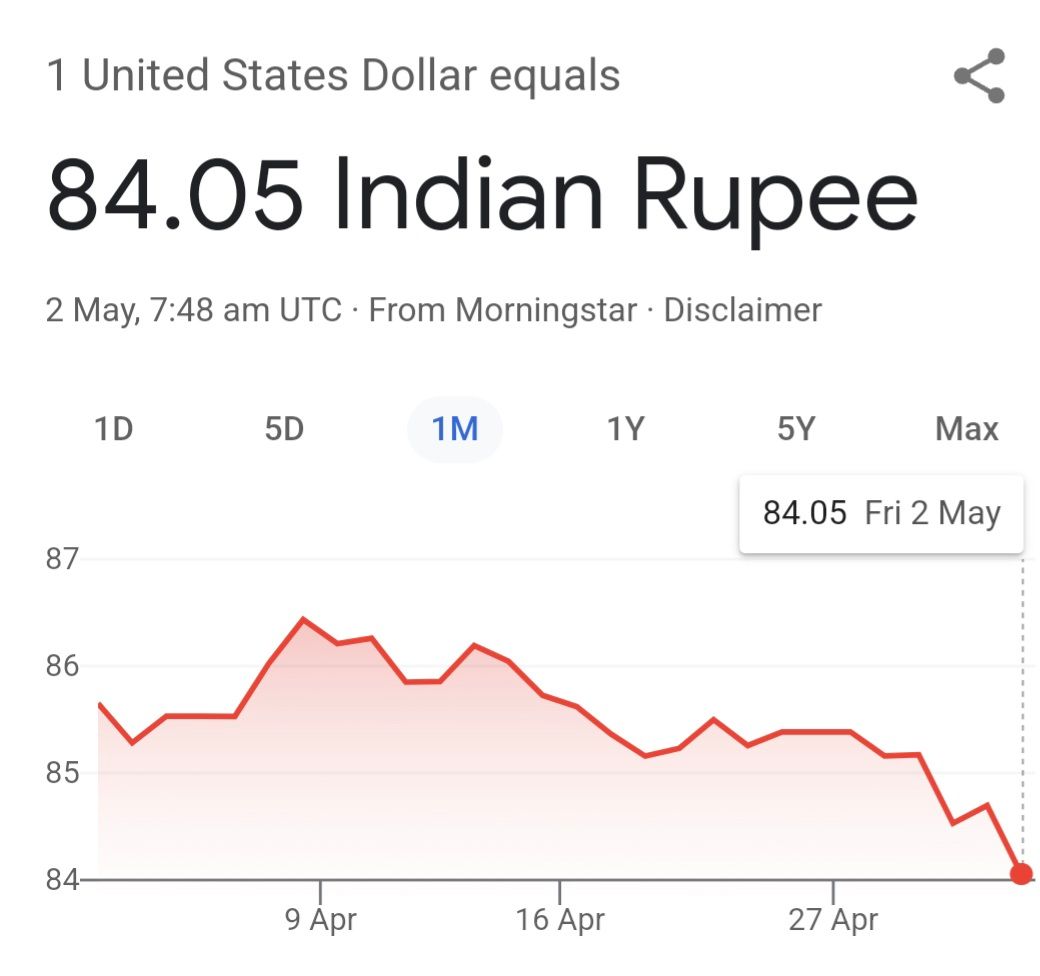1040x976 pixels.
Task: Click the 2 May, 7:48 am UTC timestamp
Action: (194, 310)
